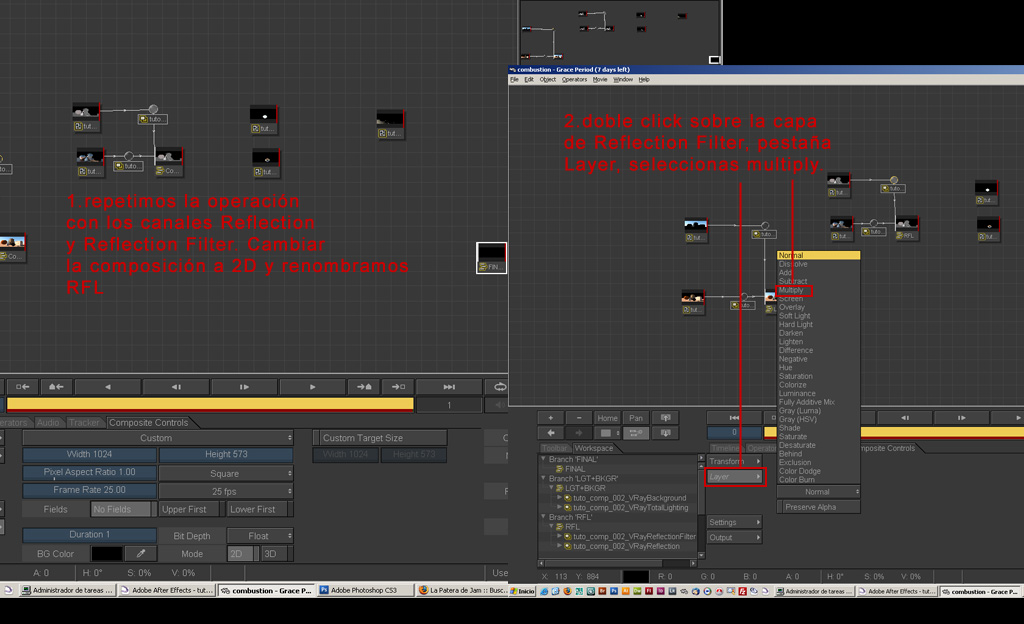Open the Square pixel aspect dropdown
The height and width of the screenshot is (624, 1024).
point(226,473)
